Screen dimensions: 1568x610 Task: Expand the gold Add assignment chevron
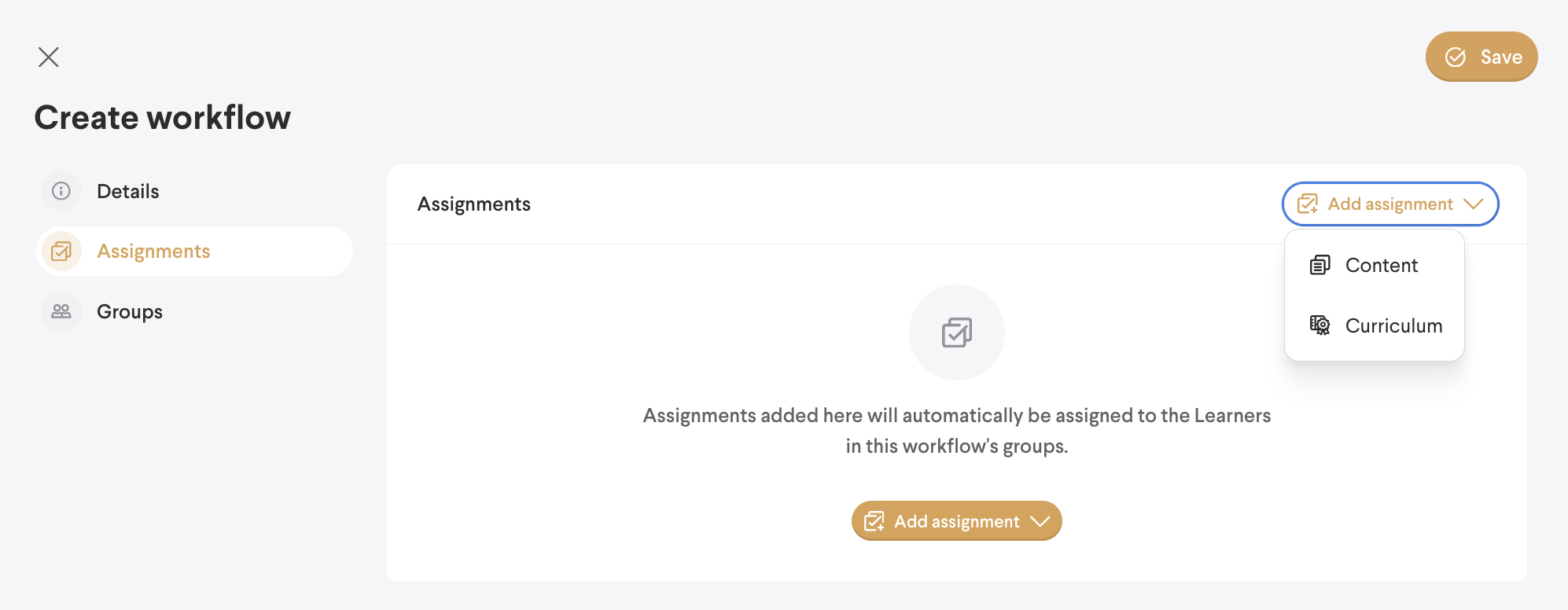click(1040, 521)
